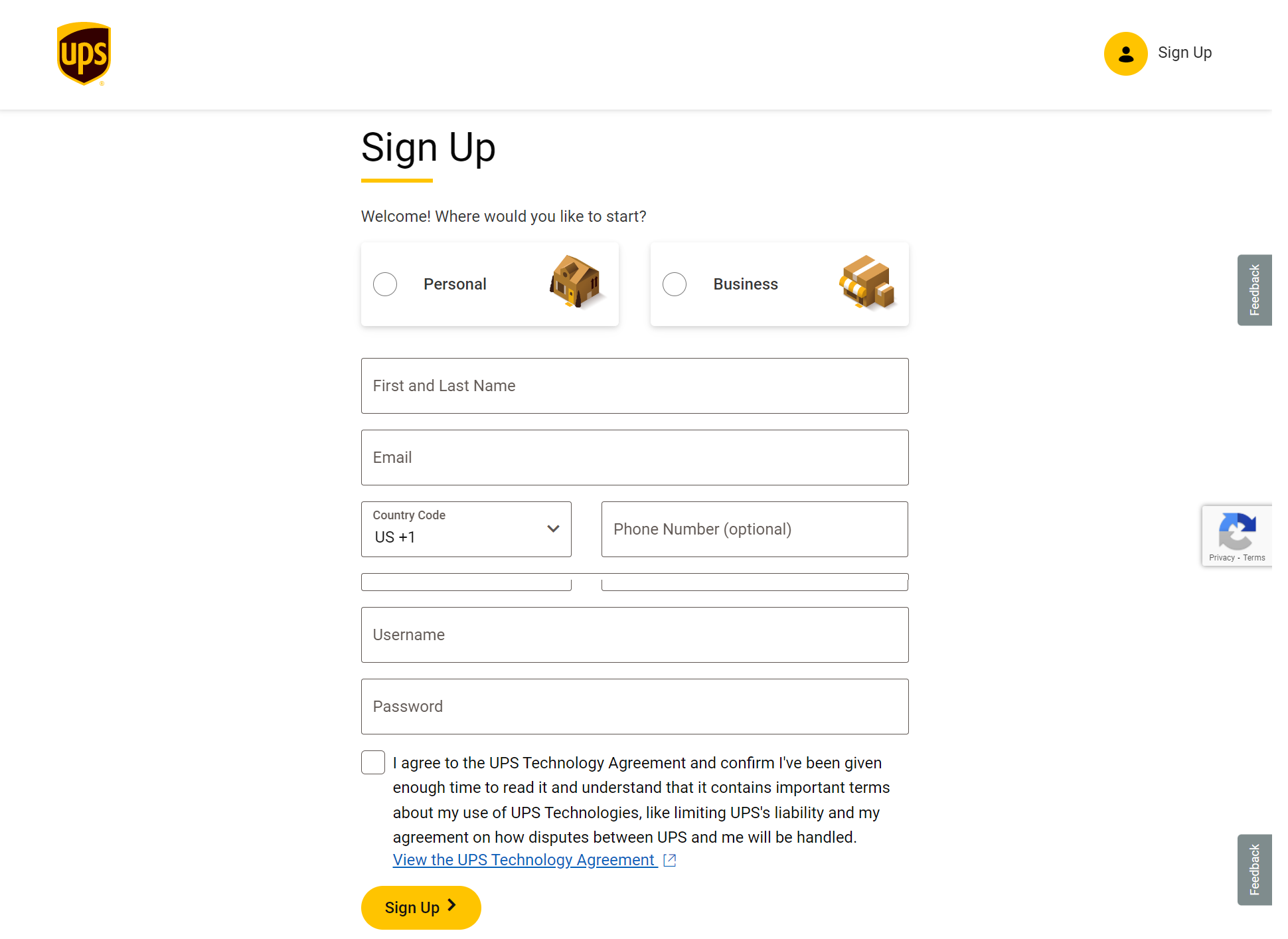Click the Username input field

click(634, 634)
